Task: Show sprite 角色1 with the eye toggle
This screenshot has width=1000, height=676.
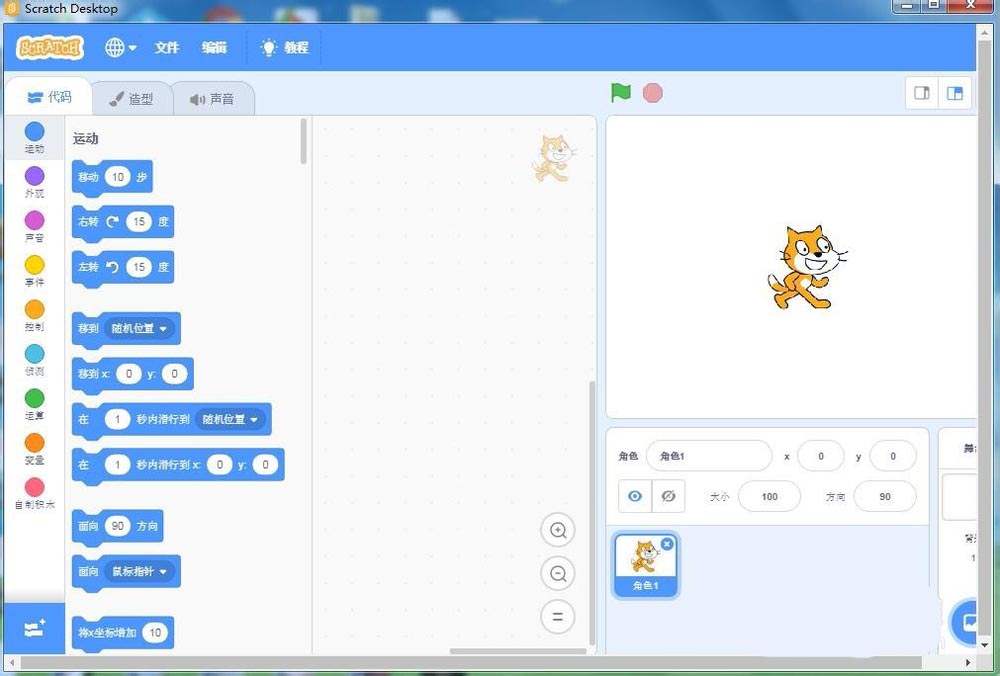Action: pyautogui.click(x=634, y=496)
